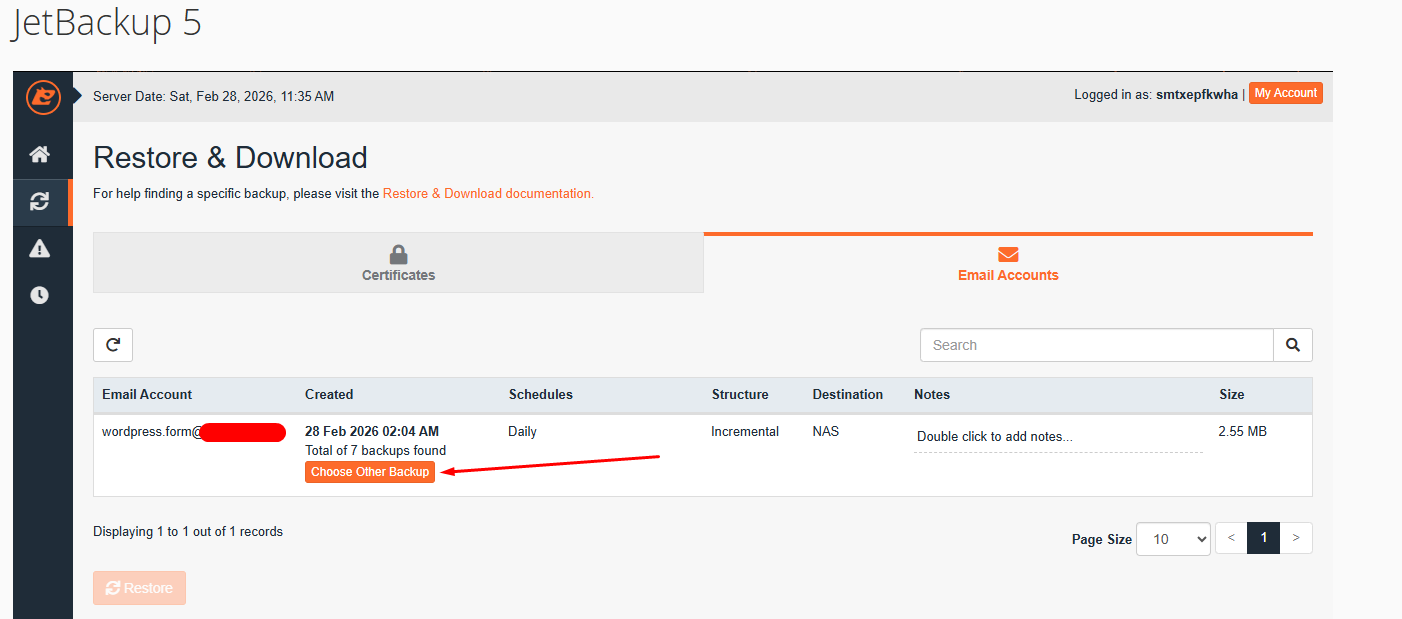This screenshot has width=1402, height=619.
Task: Go to the next page arrow
Action: (1296, 538)
